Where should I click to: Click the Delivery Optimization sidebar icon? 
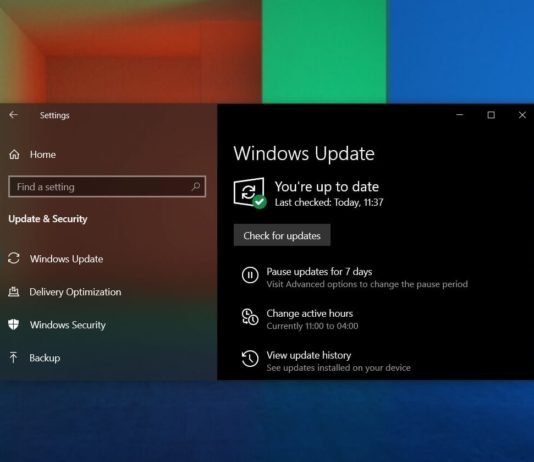pyautogui.click(x=14, y=292)
